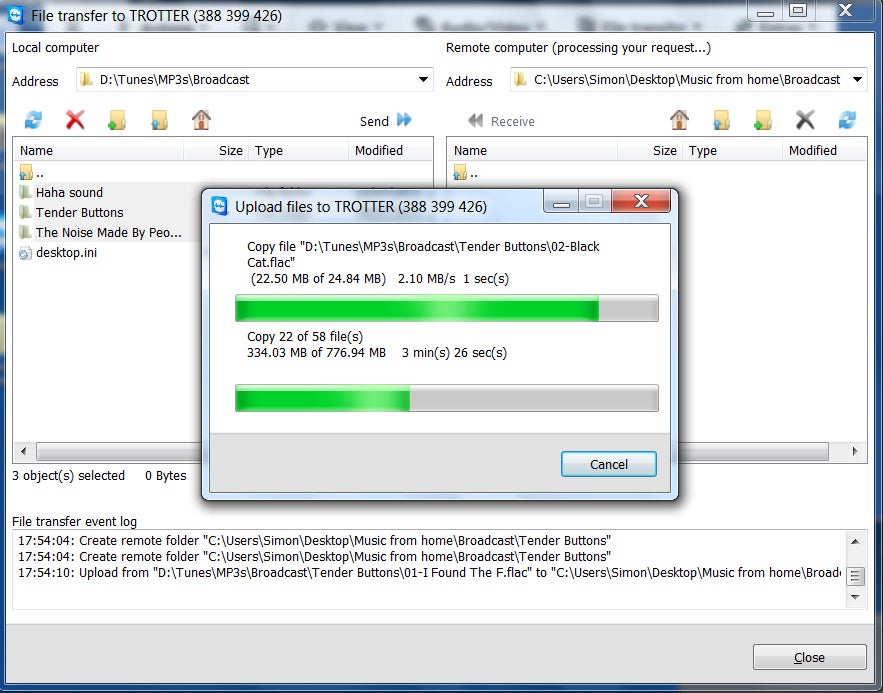Expand the local Address dropdown

pyautogui.click(x=423, y=79)
